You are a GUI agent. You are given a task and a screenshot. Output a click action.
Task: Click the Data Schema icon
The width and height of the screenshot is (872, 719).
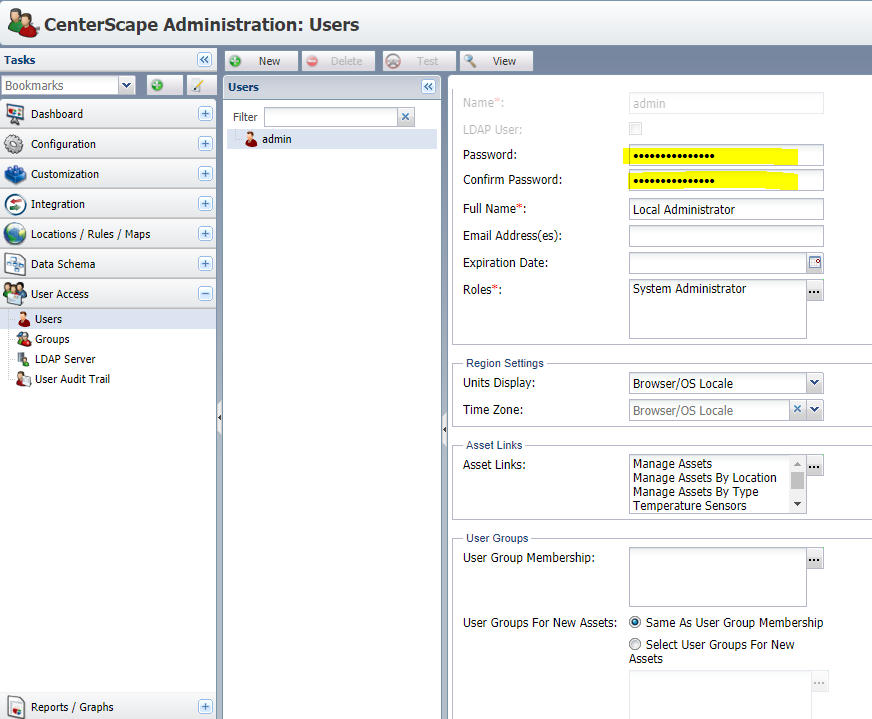click(x=15, y=264)
